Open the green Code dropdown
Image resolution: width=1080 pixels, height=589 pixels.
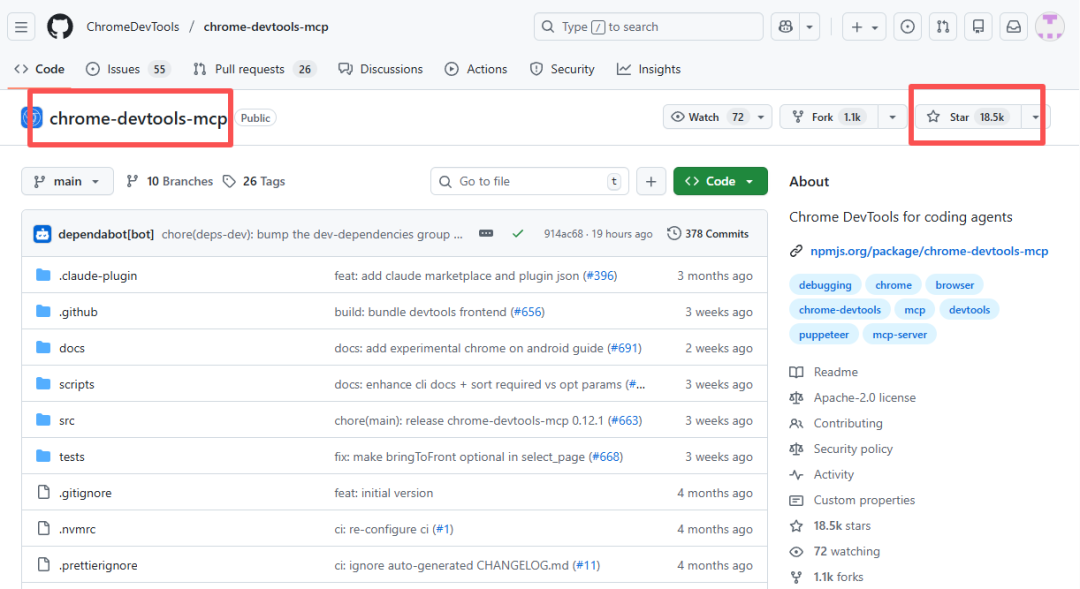(x=720, y=181)
